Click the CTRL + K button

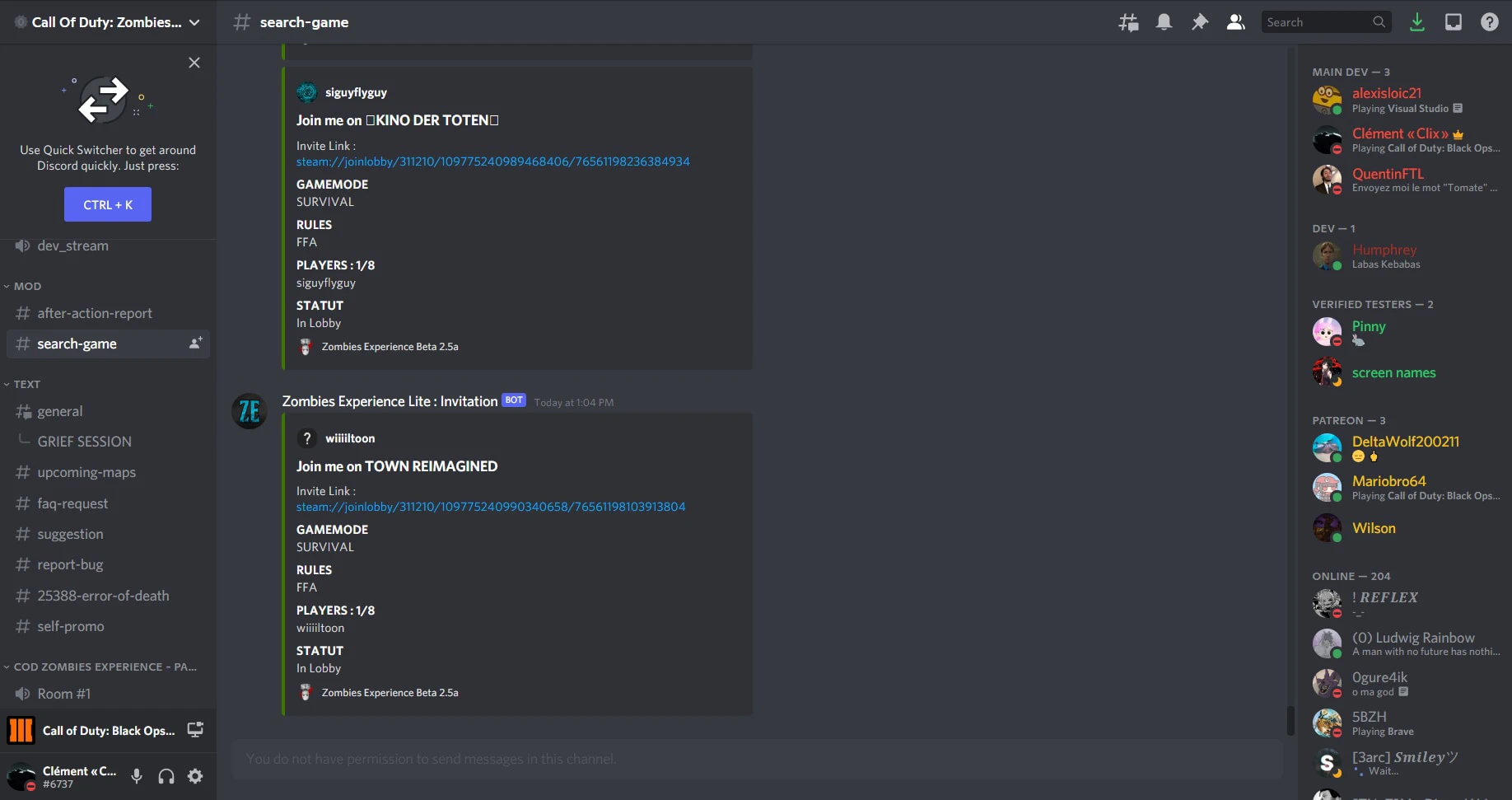pos(108,204)
